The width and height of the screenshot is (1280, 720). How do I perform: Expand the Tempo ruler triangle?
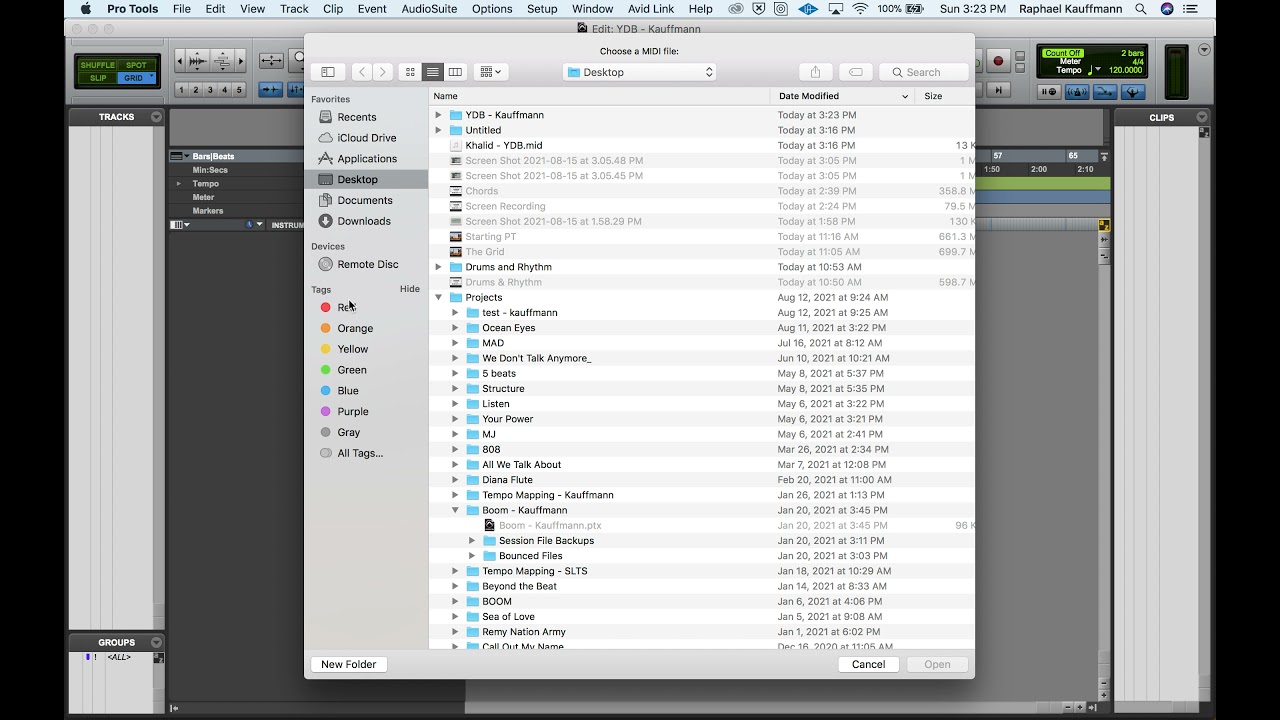179,184
